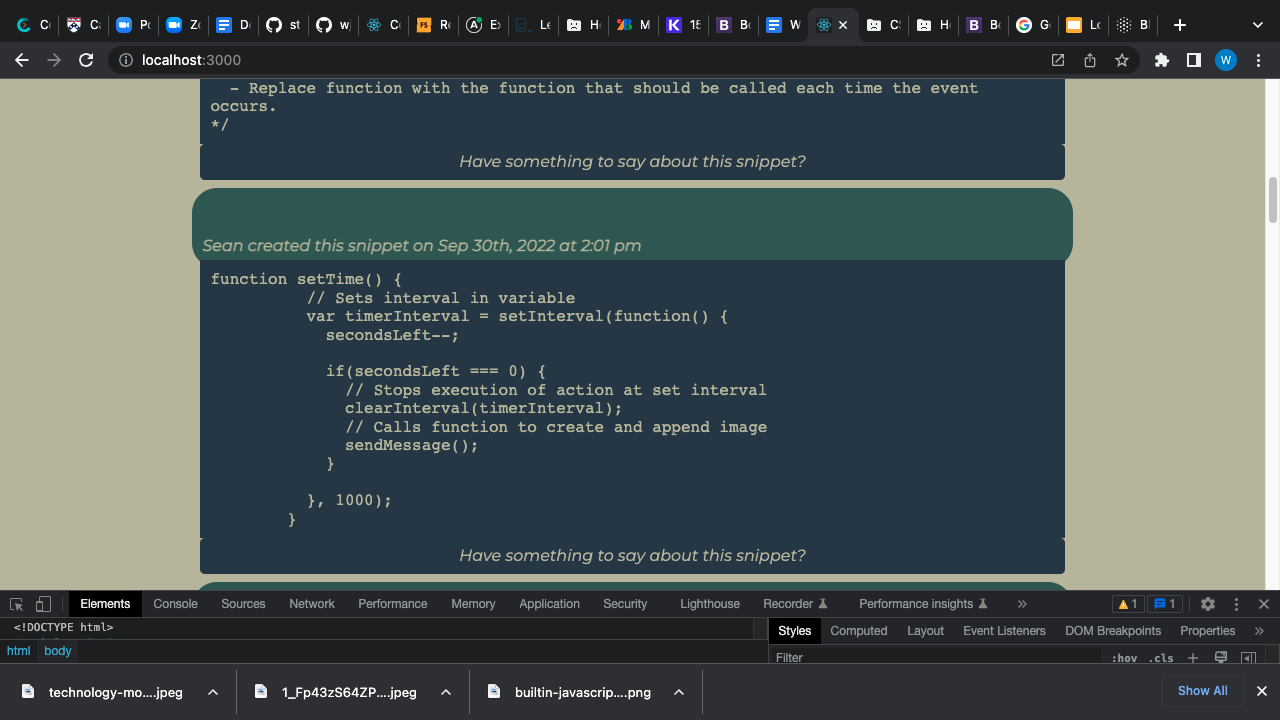Open a new browser tab
This screenshot has width=1280, height=720.
(x=1180, y=25)
